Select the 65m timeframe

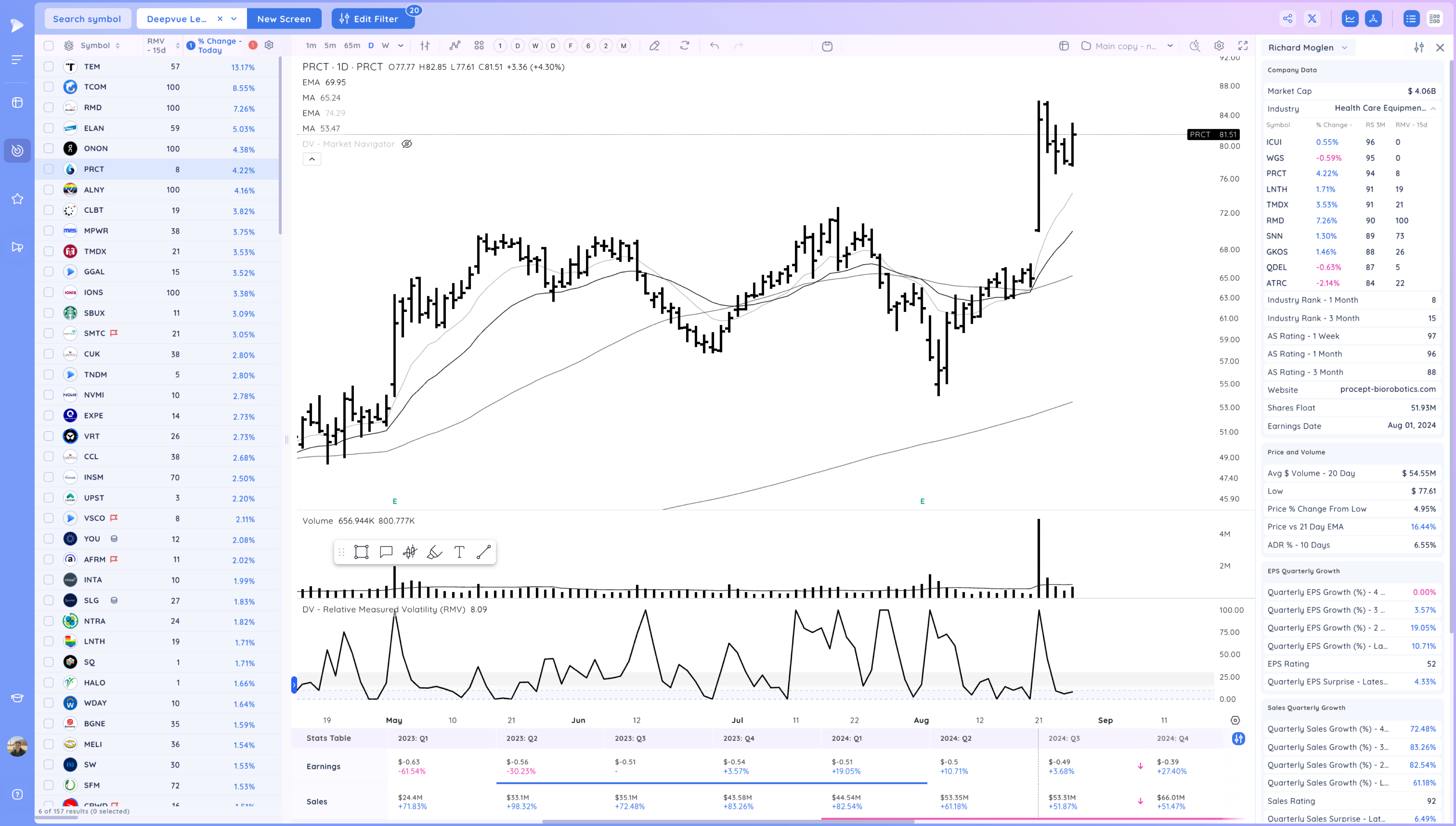pos(352,46)
